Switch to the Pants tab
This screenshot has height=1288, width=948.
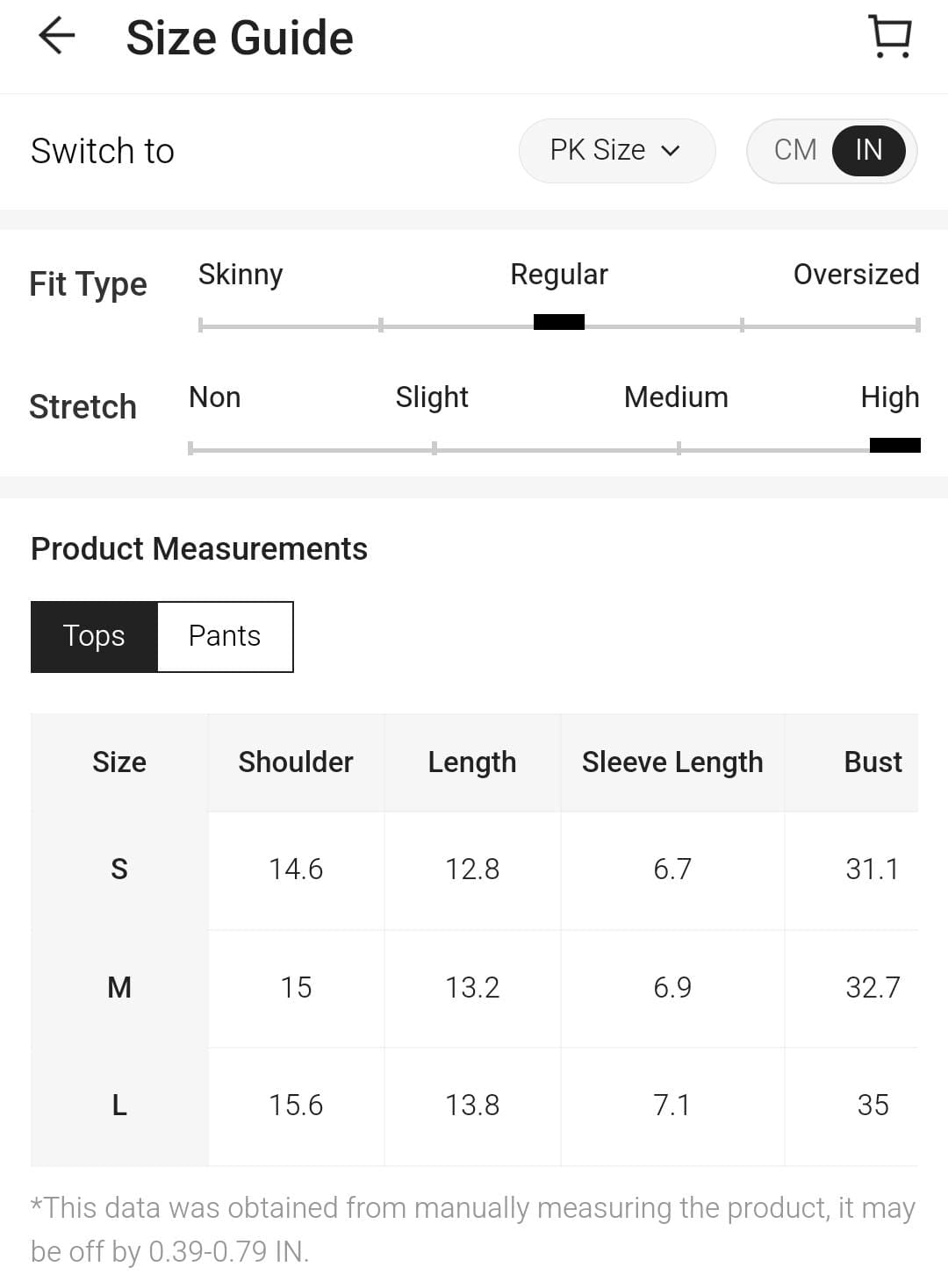point(225,636)
